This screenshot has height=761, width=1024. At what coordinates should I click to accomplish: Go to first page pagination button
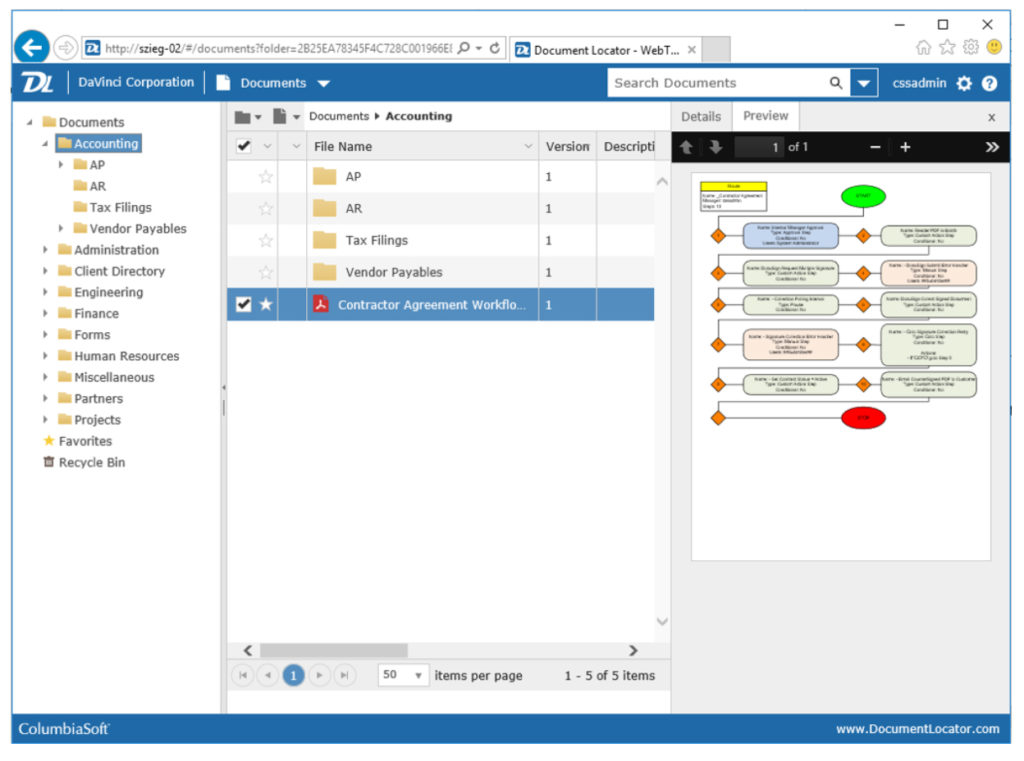[x=243, y=675]
